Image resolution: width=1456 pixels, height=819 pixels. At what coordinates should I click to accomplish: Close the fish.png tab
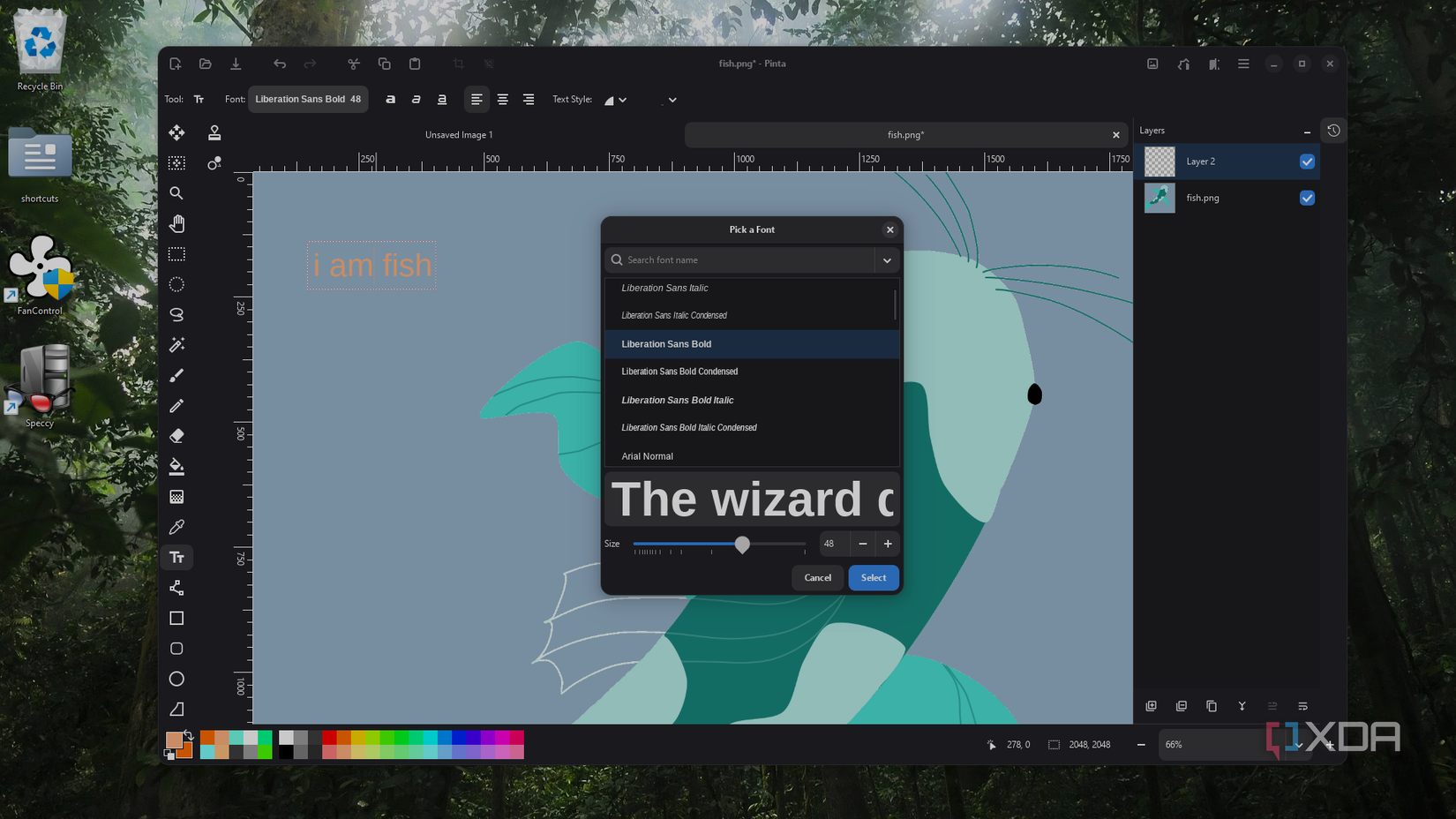[x=1116, y=135]
